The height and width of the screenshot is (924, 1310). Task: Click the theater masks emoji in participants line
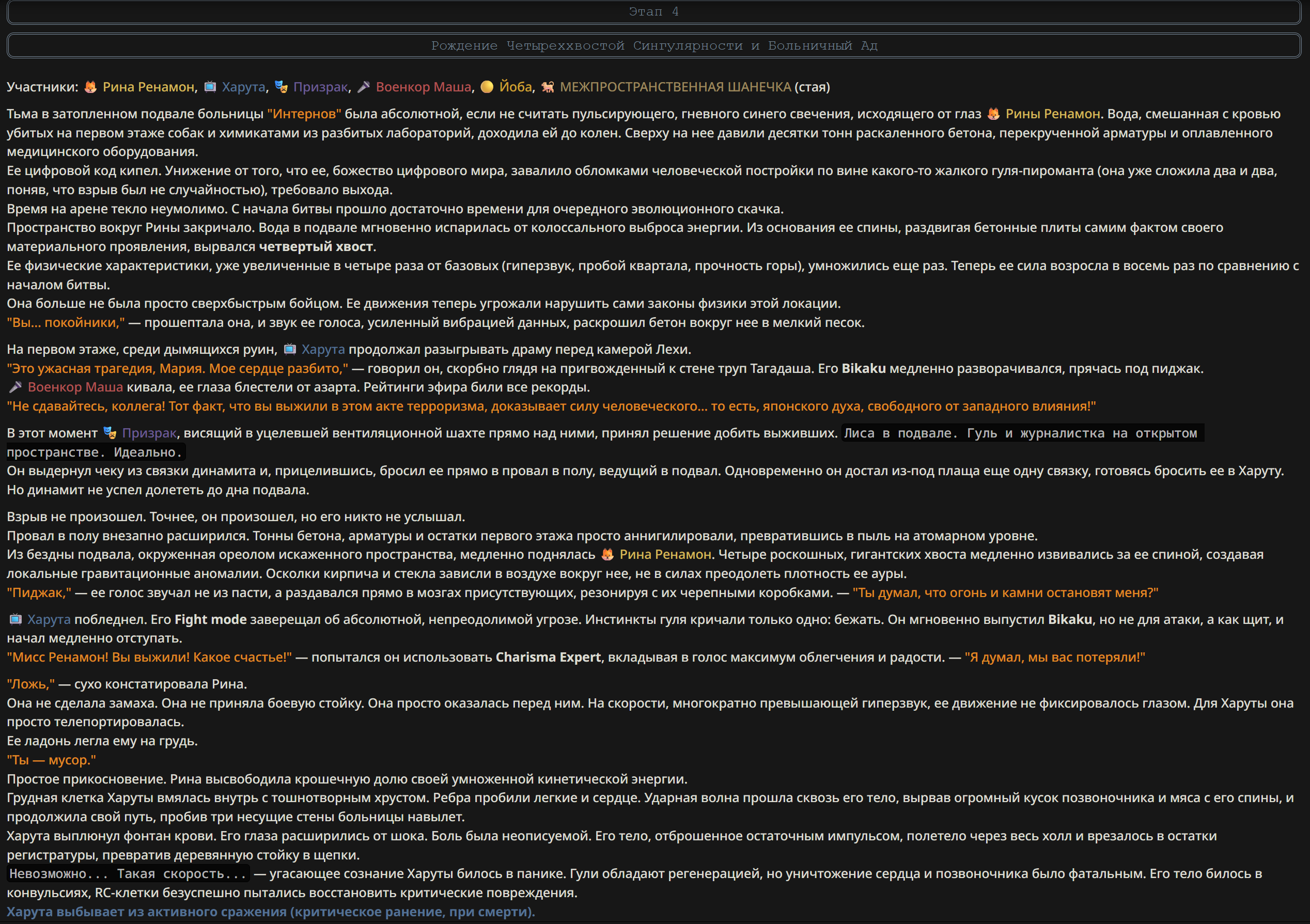click(282, 87)
